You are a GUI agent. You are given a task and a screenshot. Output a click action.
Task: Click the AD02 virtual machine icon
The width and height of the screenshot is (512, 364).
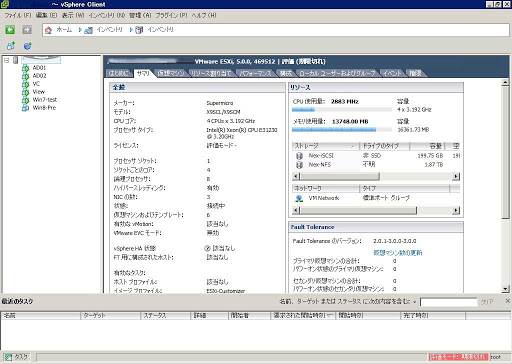tap(25, 76)
